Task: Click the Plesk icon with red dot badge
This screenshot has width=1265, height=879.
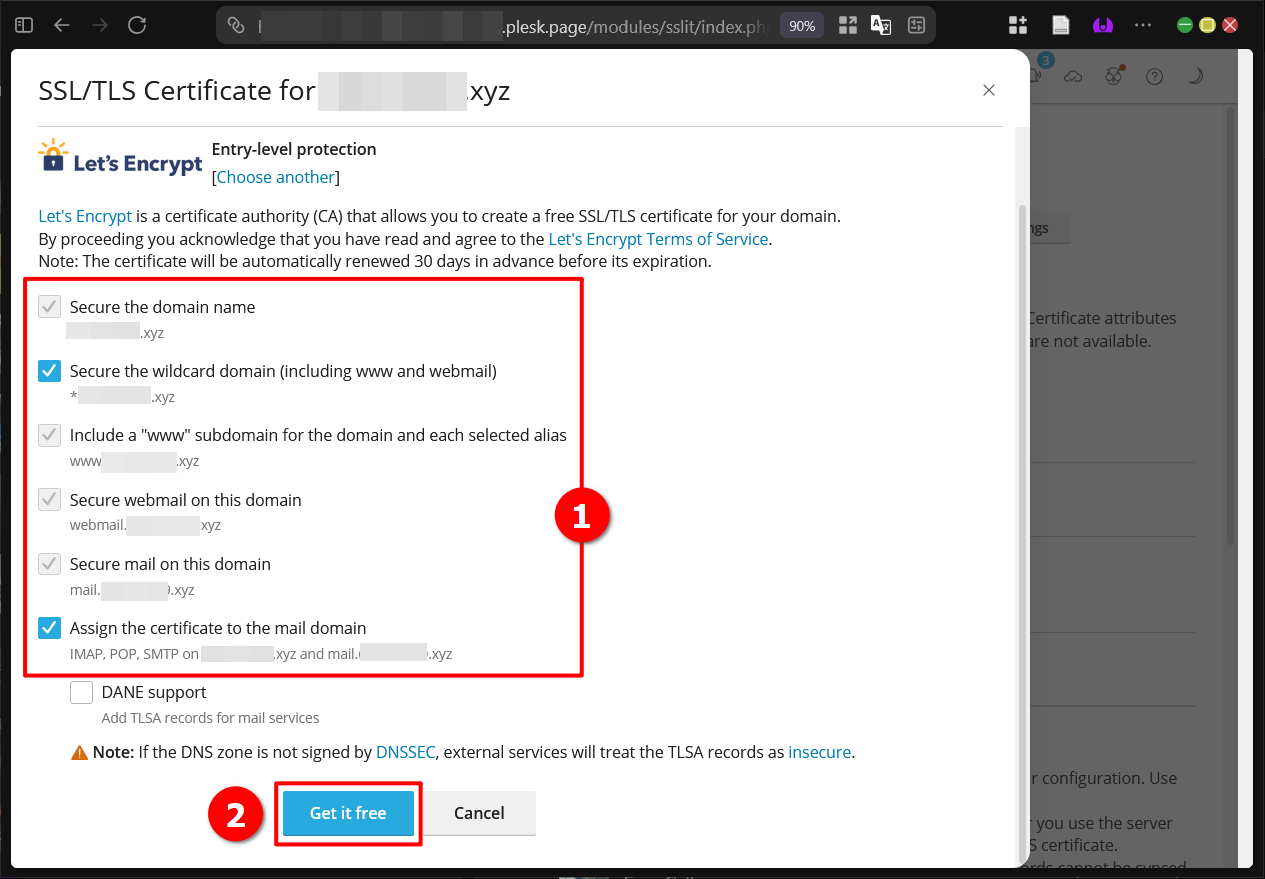Action: [1114, 75]
